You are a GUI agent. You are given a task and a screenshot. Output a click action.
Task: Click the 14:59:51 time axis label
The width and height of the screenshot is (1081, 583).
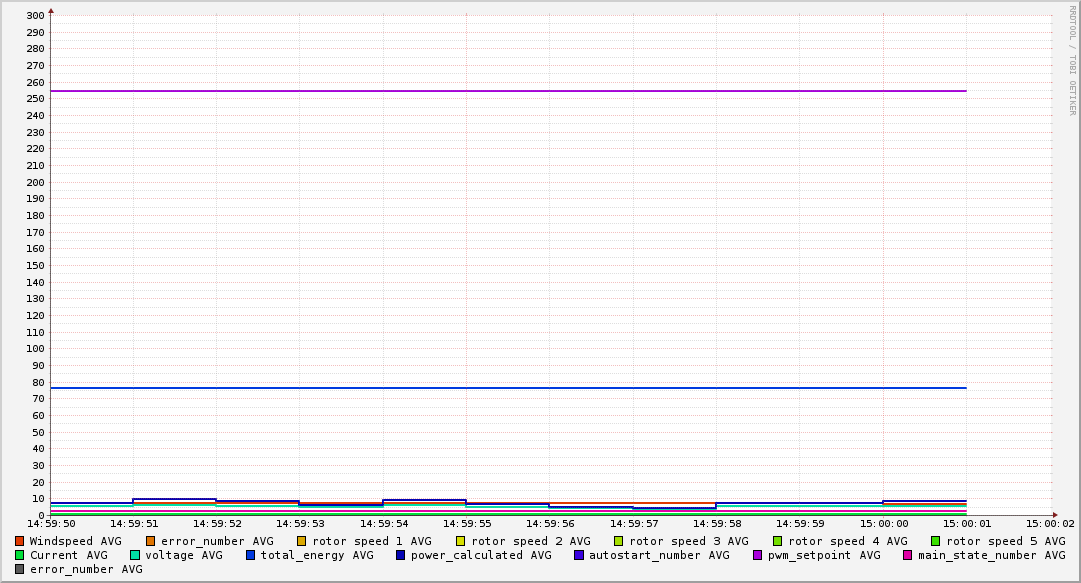tap(134, 524)
